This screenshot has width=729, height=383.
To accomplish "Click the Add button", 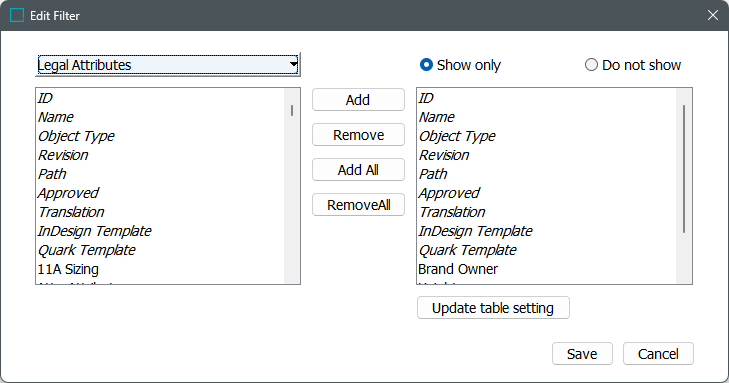I will (x=358, y=99).
